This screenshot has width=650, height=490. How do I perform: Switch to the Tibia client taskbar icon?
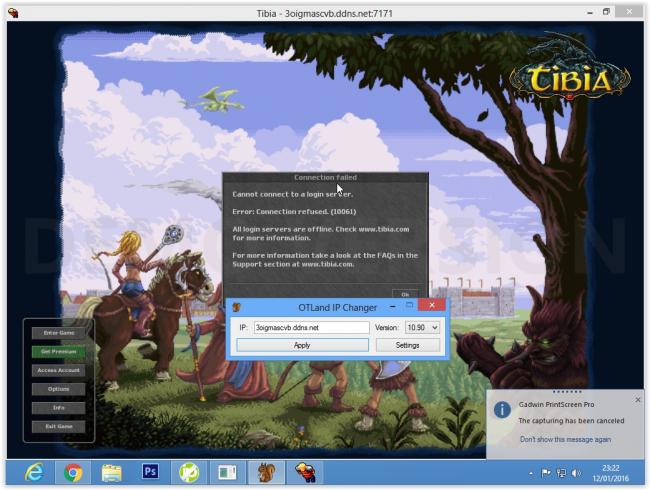coord(306,473)
